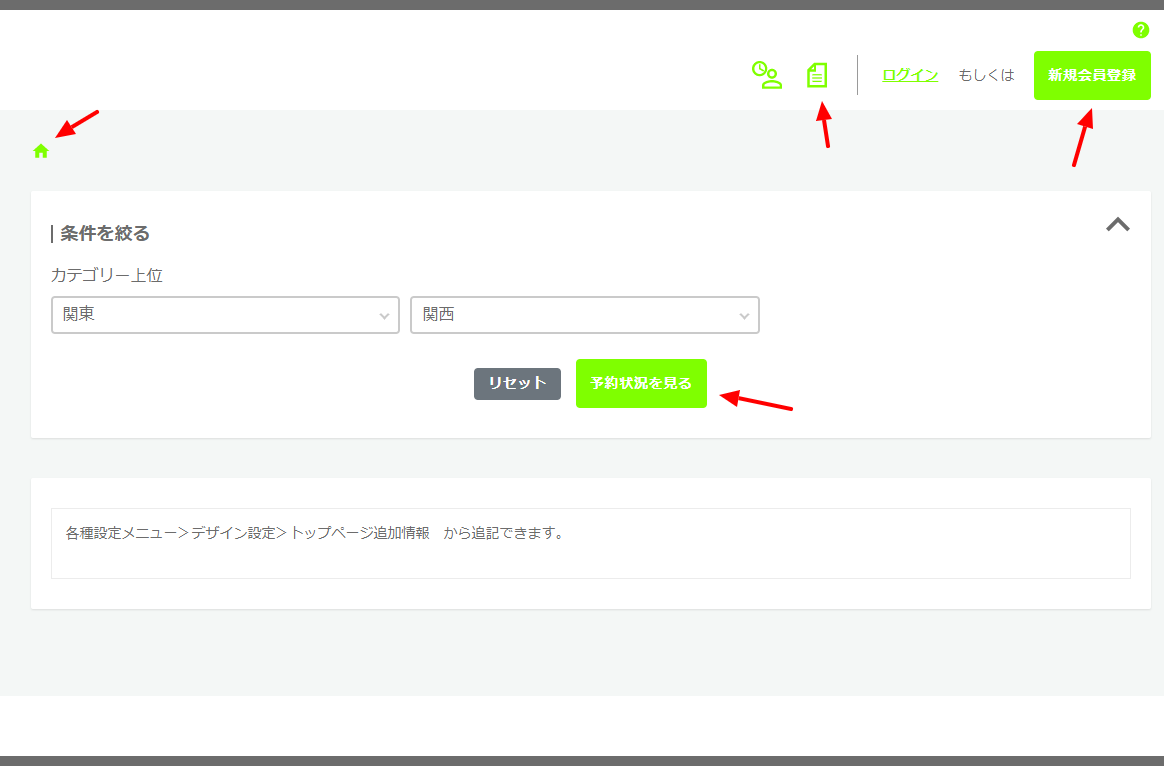Open the clock and person reservation icon
This screenshot has height=766, width=1164.
766,75
